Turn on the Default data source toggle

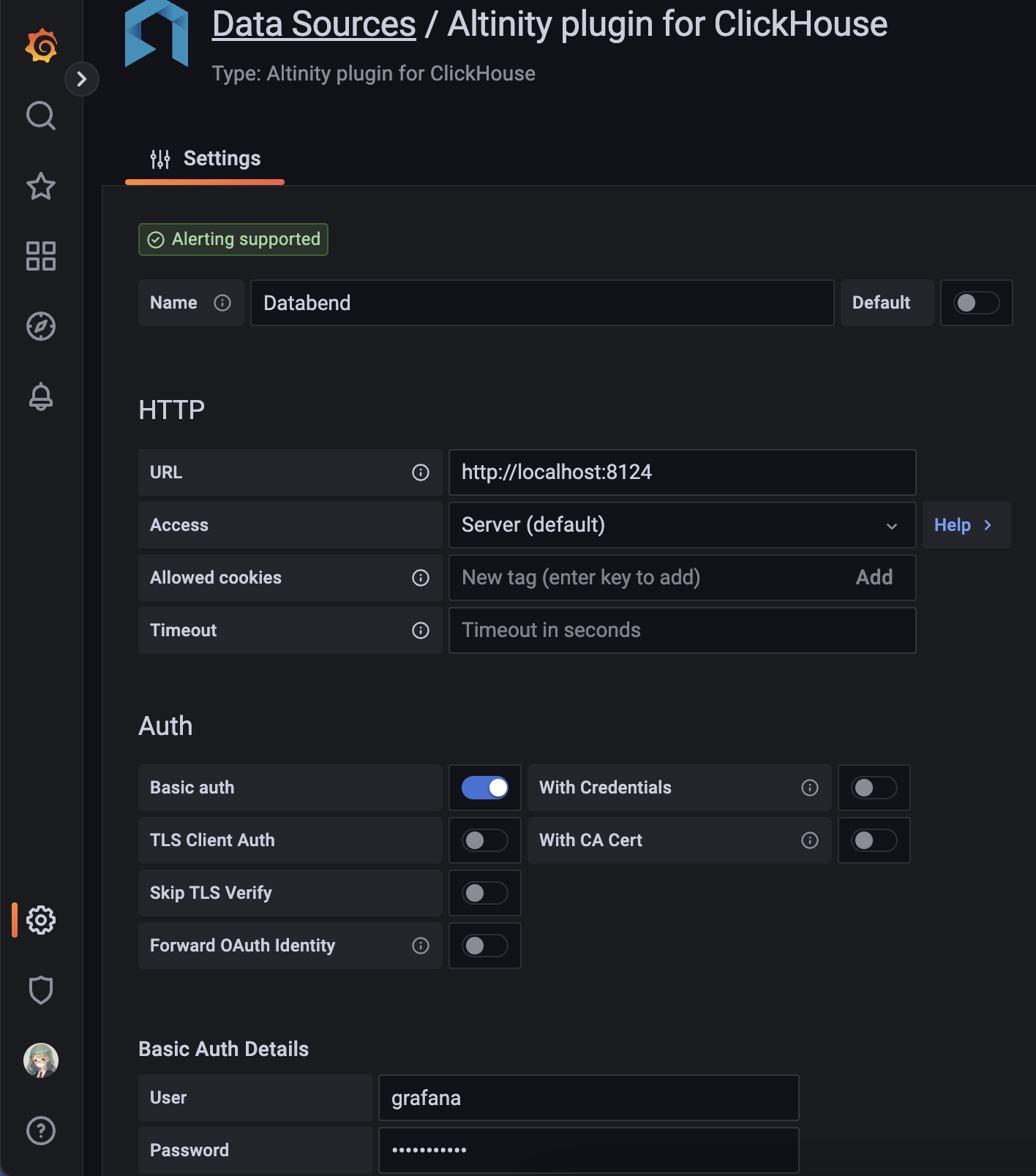976,303
